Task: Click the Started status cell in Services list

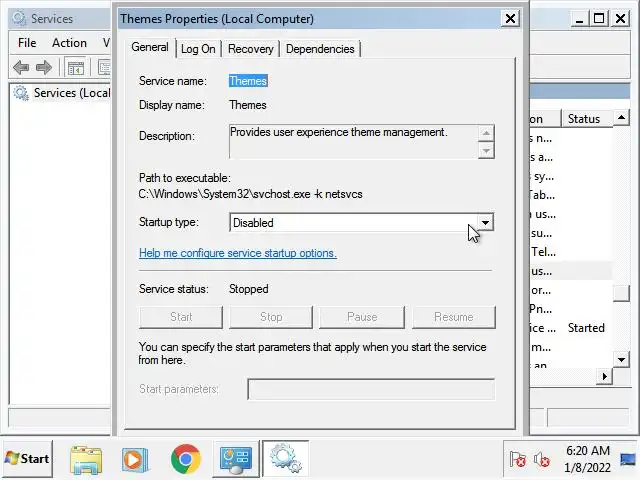Action: (586, 328)
